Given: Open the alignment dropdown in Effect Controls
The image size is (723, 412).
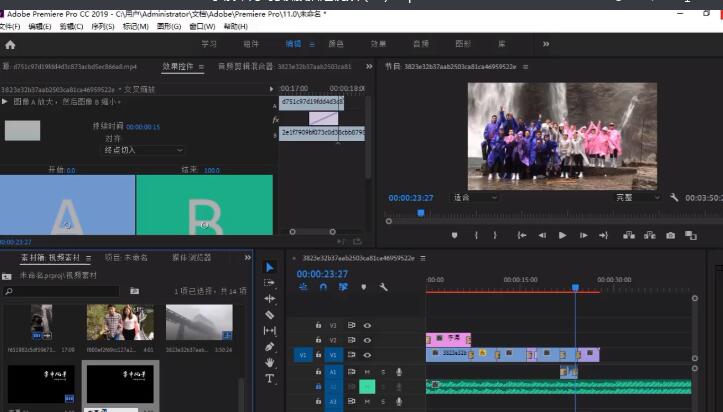Looking at the screenshot, I should coord(143,150).
